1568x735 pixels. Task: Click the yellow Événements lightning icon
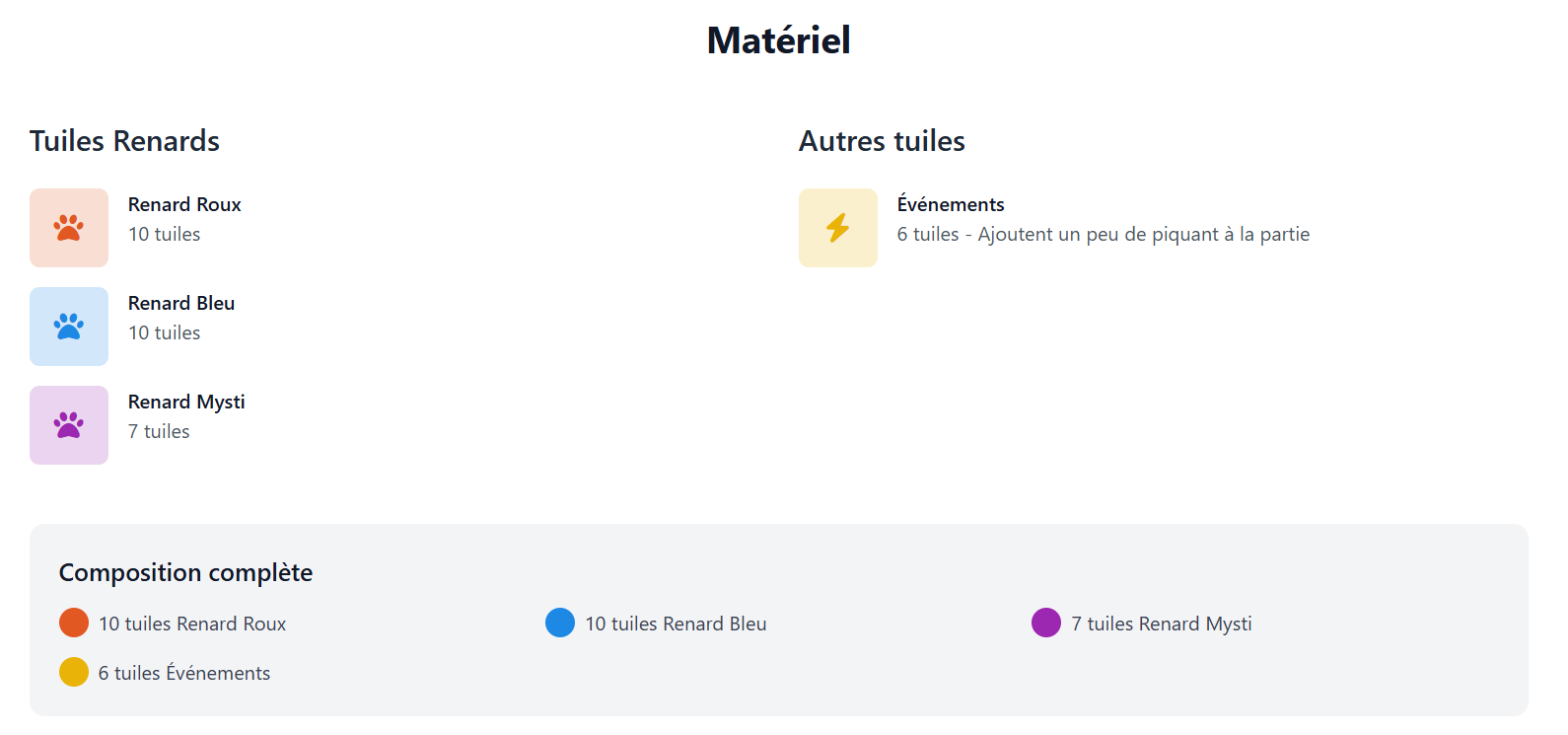pos(837,228)
